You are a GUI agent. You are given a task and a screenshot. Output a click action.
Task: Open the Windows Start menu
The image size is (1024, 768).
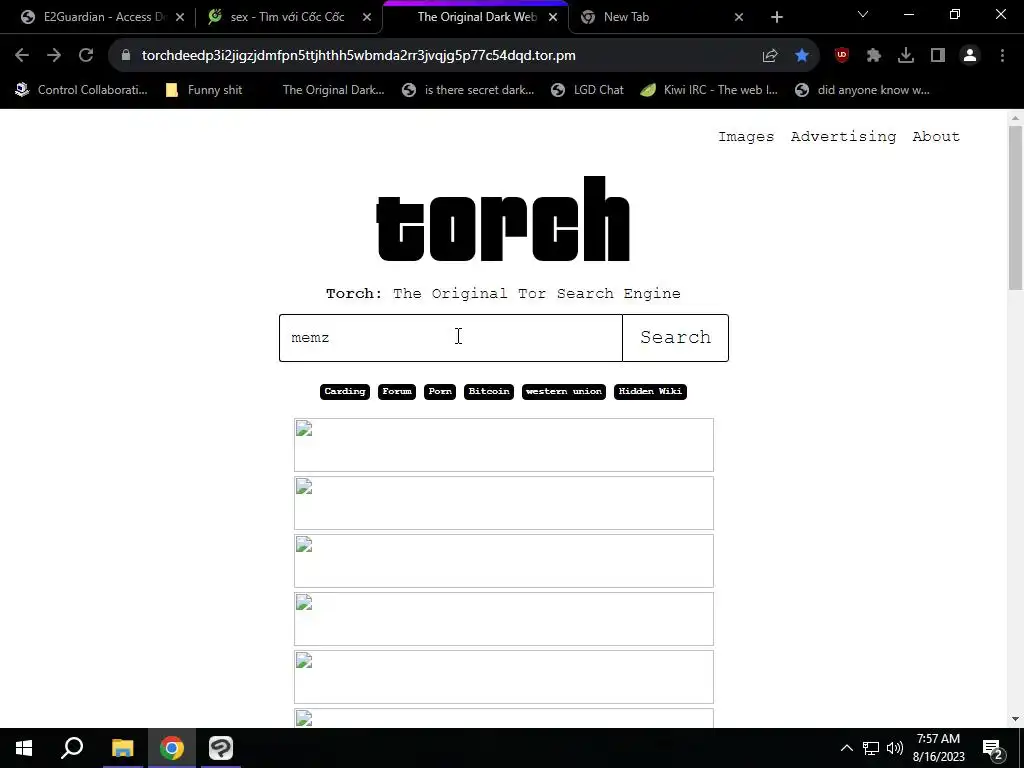click(x=24, y=748)
